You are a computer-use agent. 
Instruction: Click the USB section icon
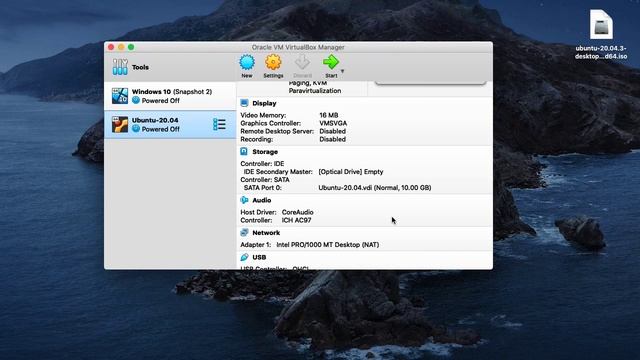[244, 257]
